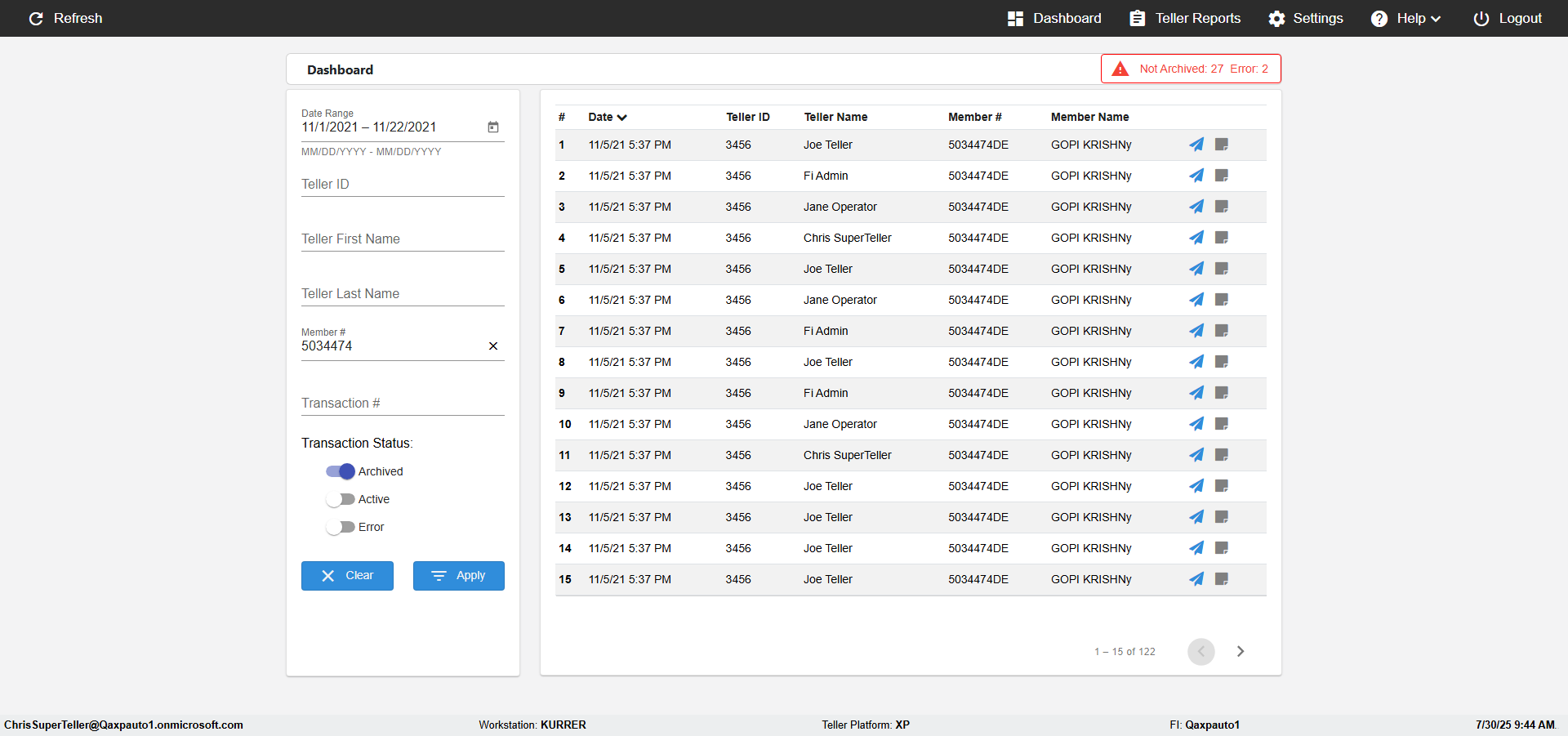Screen dimensions: 1568x736
Task: Click the Dashboard panel title
Action: point(340,70)
